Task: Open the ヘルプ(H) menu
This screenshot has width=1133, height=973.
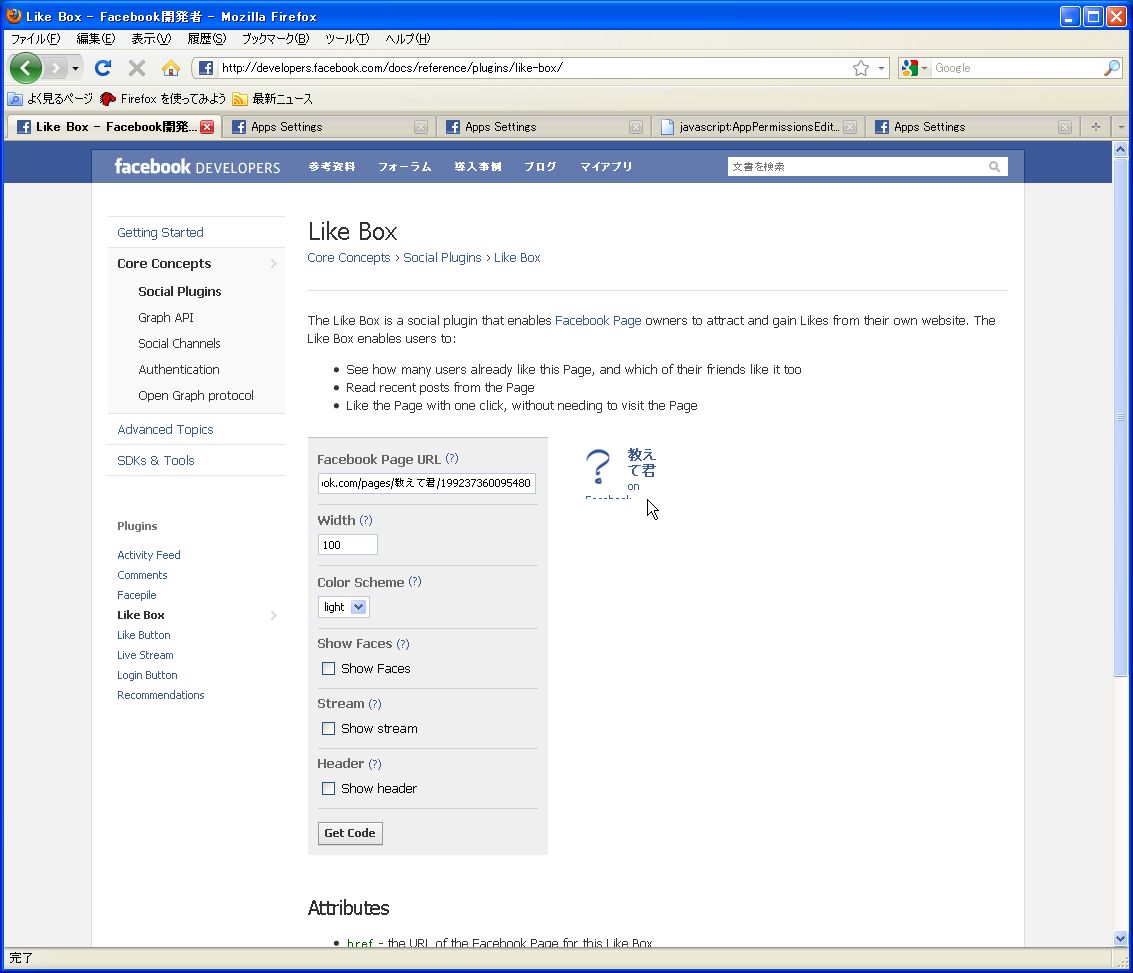Action: coord(408,39)
